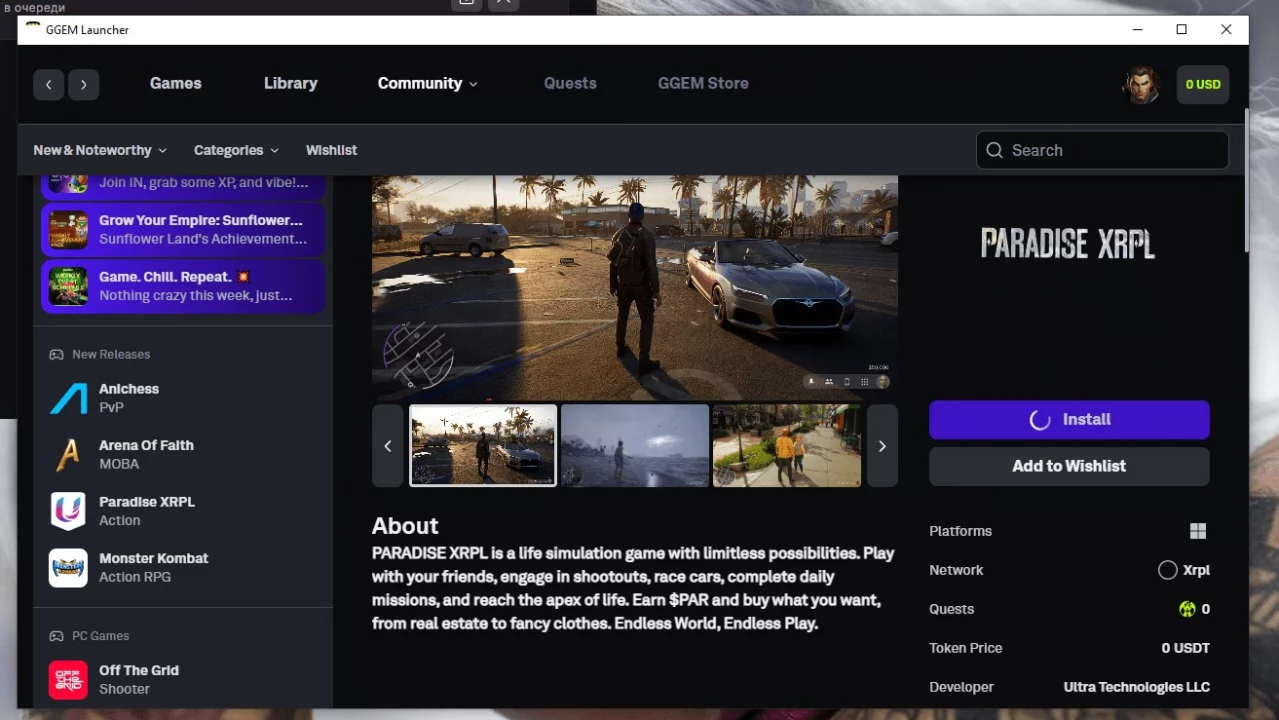Click the magnifier icon in the search box
1279x720 pixels.
994,150
